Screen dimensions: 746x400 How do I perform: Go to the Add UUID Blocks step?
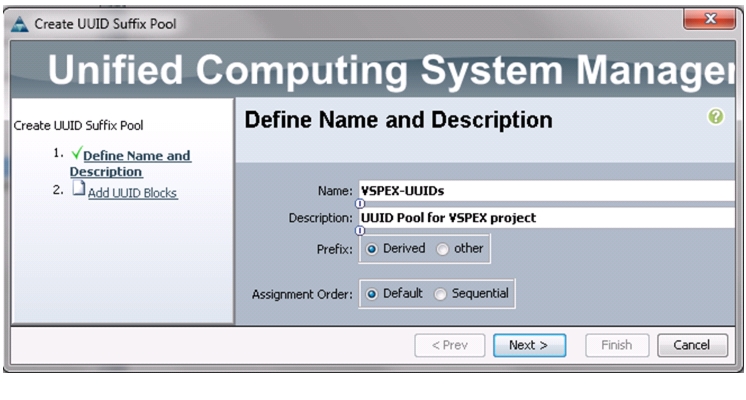(132, 193)
